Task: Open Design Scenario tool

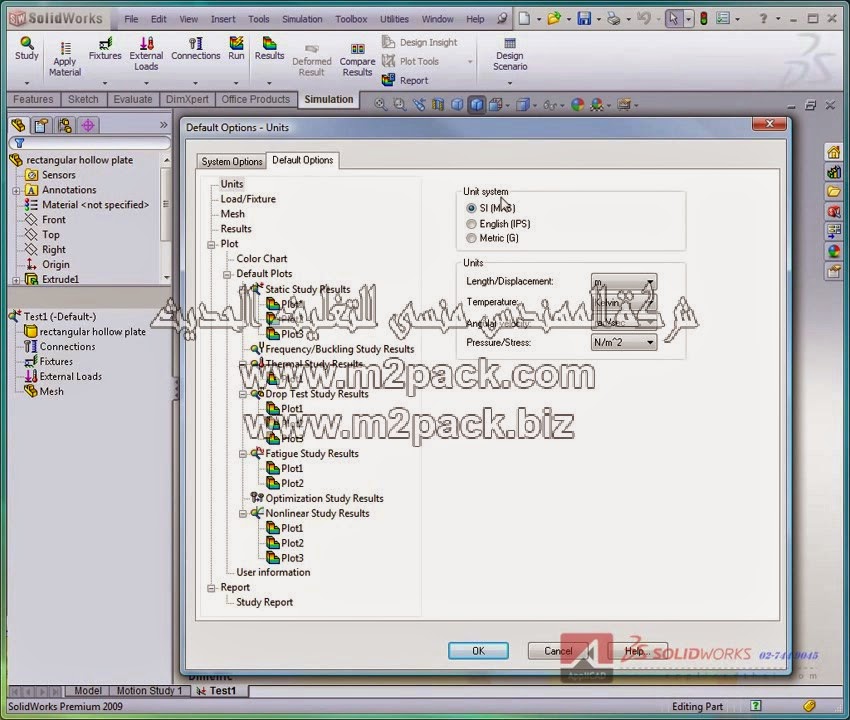Action: pyautogui.click(x=510, y=54)
